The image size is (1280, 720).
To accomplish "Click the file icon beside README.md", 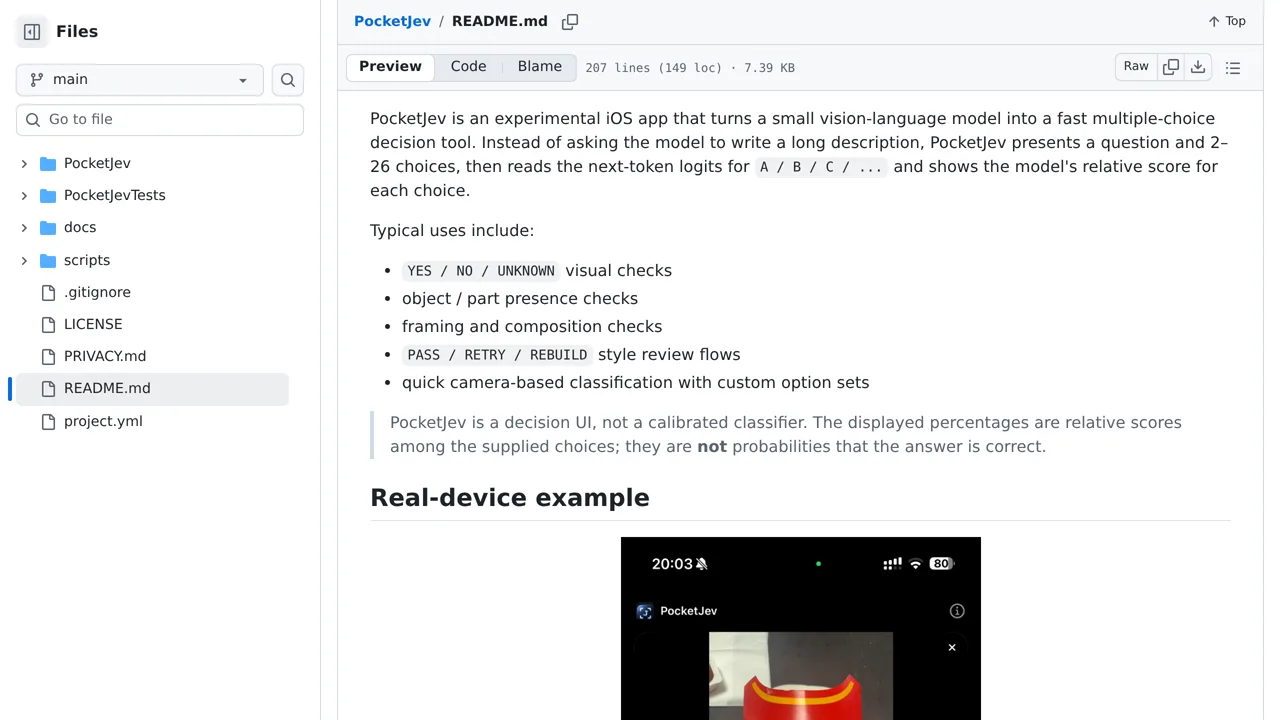I will click(x=48, y=388).
